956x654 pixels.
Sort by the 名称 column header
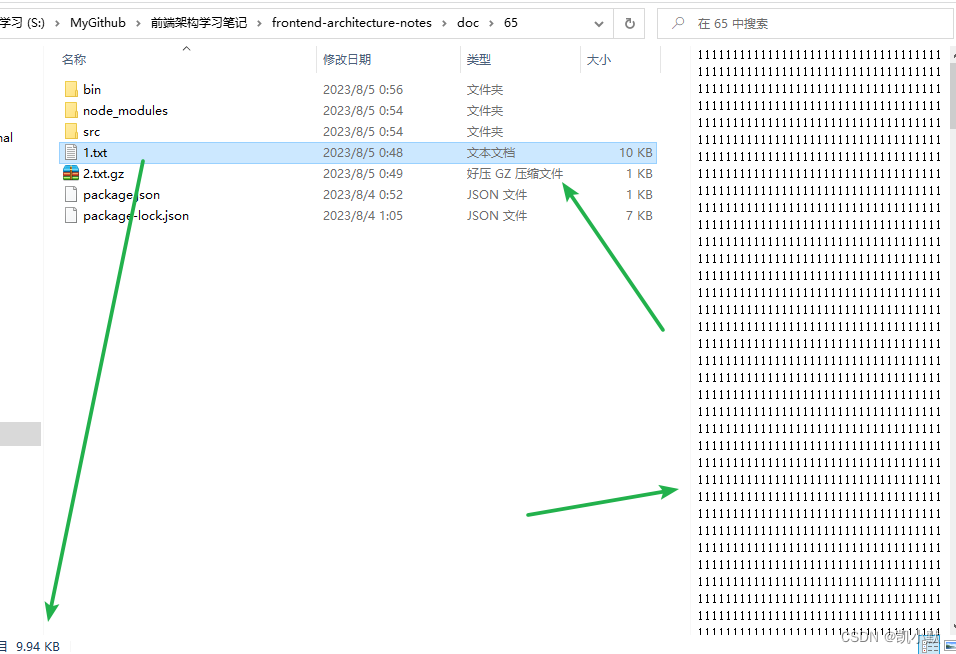tap(74, 60)
